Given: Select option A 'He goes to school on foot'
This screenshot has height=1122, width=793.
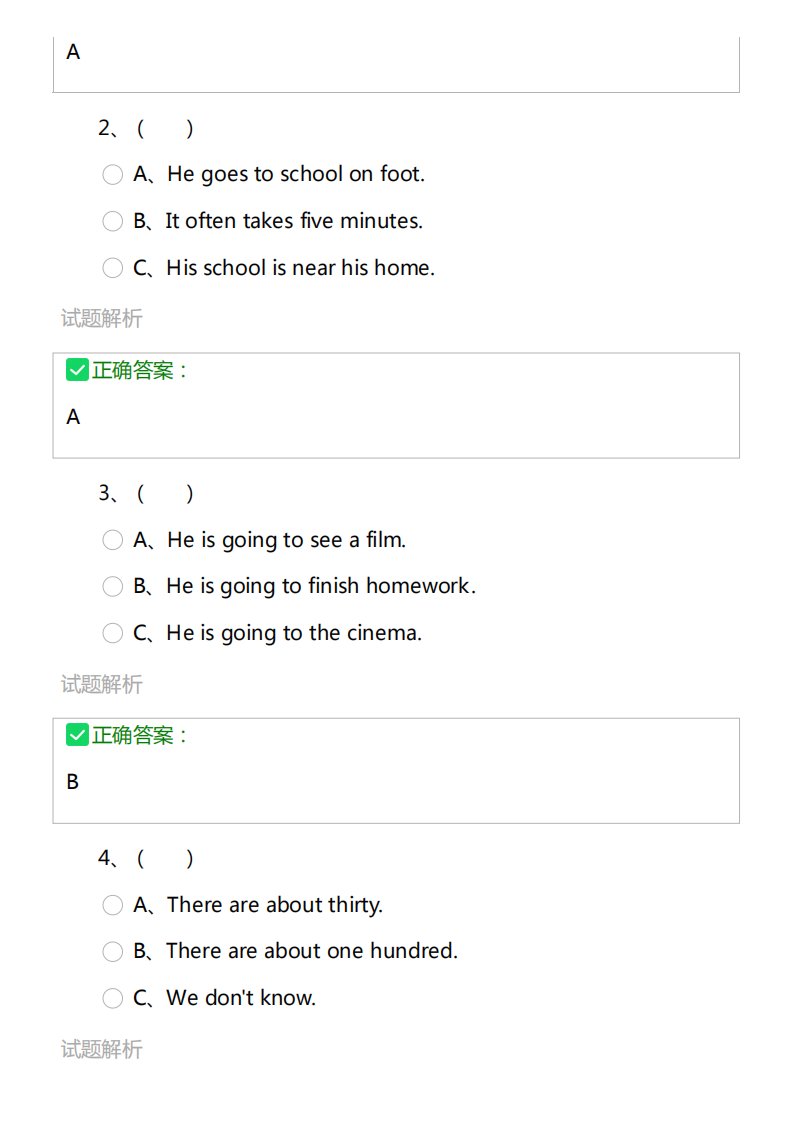Looking at the screenshot, I should [x=112, y=175].
